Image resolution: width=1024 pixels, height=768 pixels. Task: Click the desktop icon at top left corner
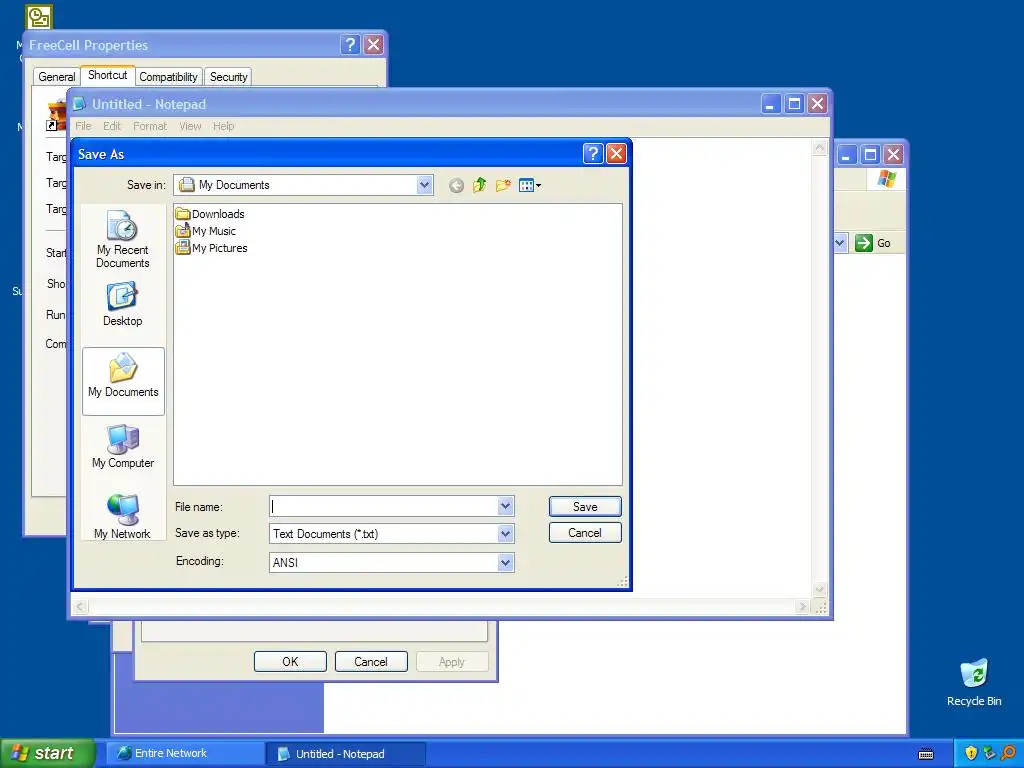(x=39, y=17)
